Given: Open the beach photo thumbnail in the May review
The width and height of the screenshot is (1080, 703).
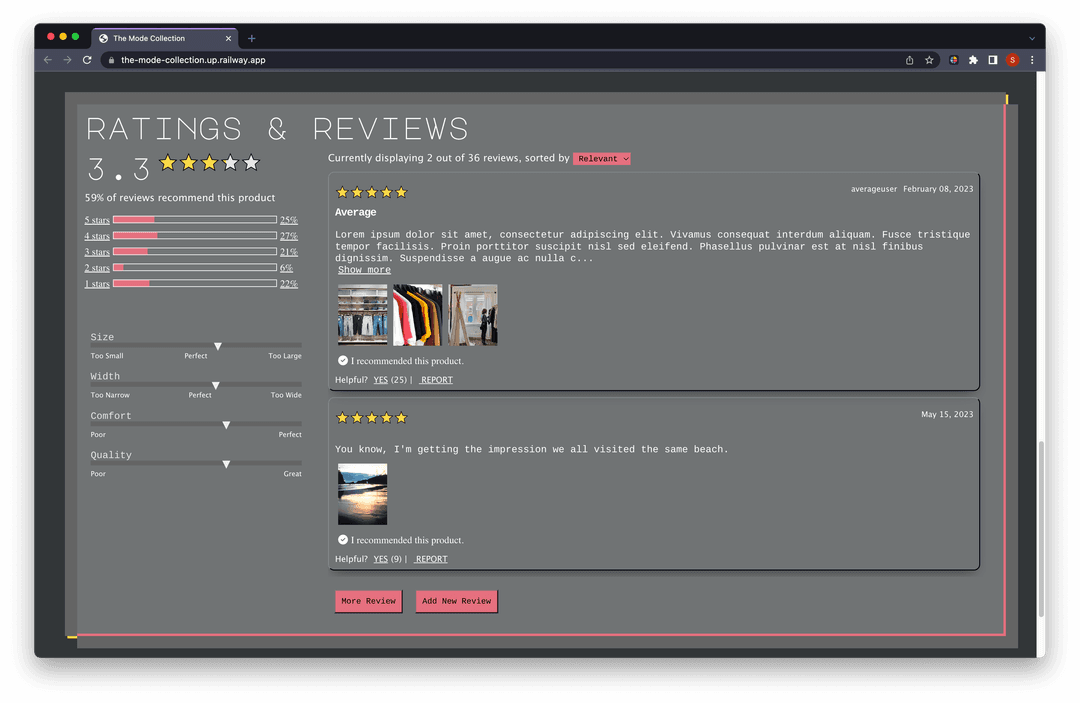Looking at the screenshot, I should pos(361,494).
